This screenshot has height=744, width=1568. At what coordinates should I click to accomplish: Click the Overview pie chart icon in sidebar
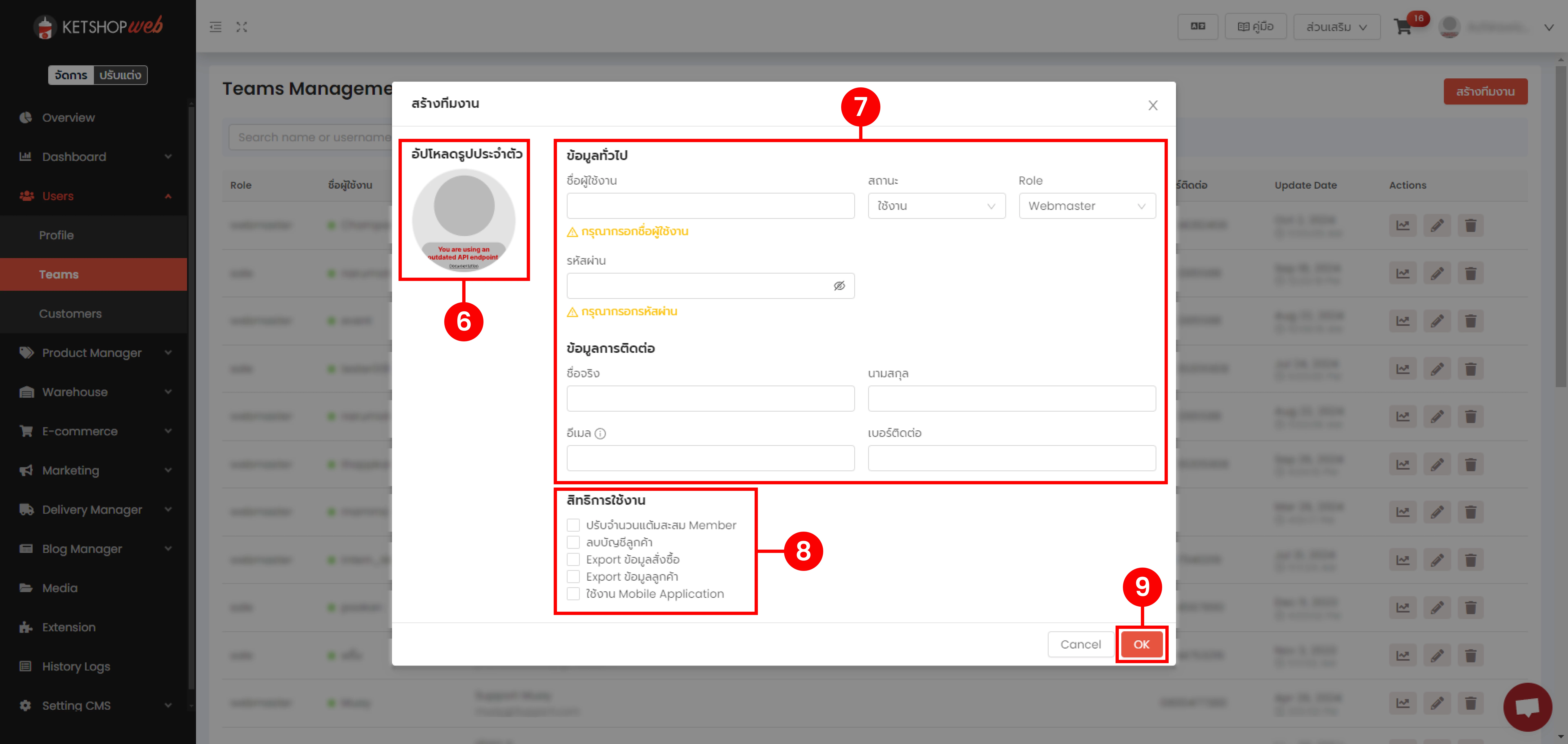pos(26,118)
